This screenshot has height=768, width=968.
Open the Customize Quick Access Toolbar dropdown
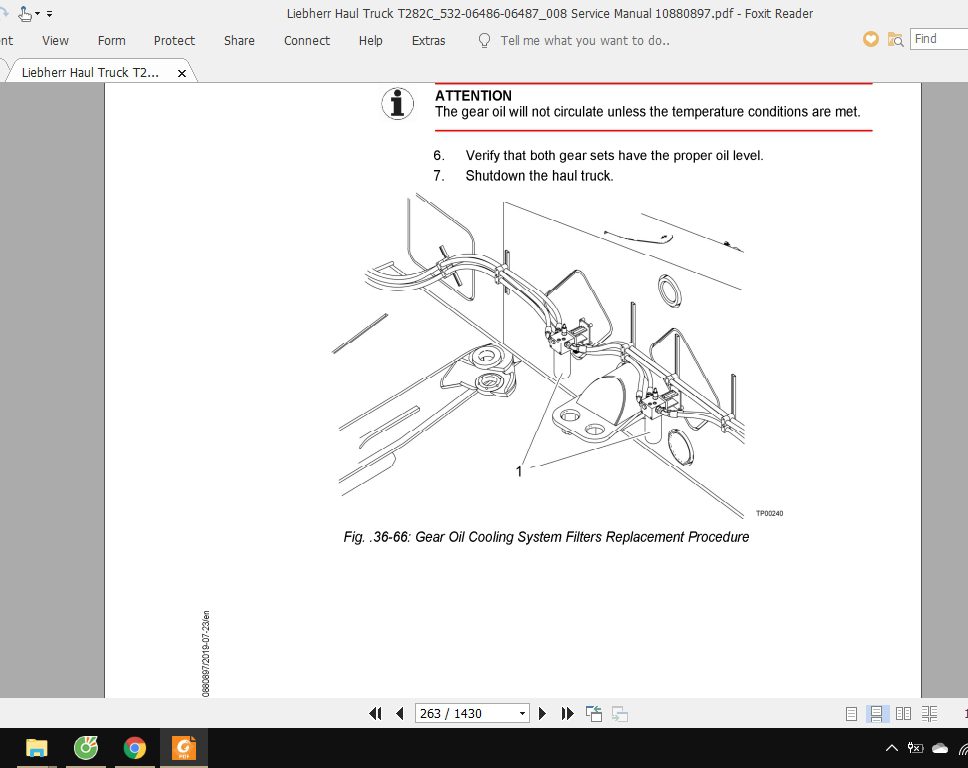(49, 14)
